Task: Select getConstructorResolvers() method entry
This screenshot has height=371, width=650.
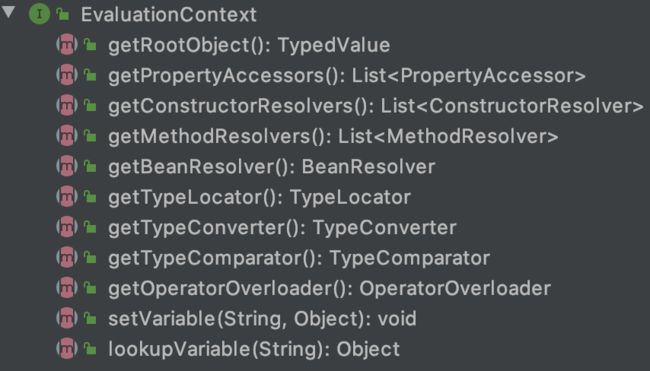Action: tap(376, 106)
